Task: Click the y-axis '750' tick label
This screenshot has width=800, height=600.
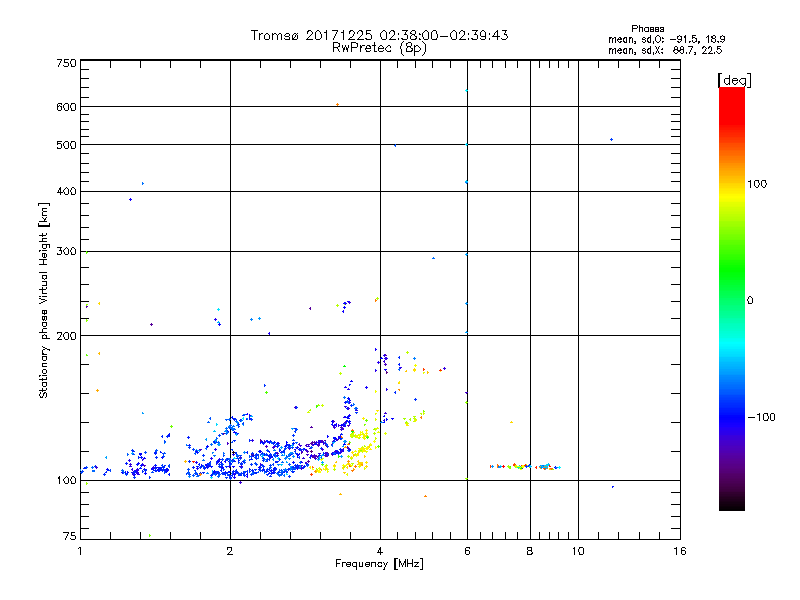Action: pyautogui.click(x=66, y=63)
